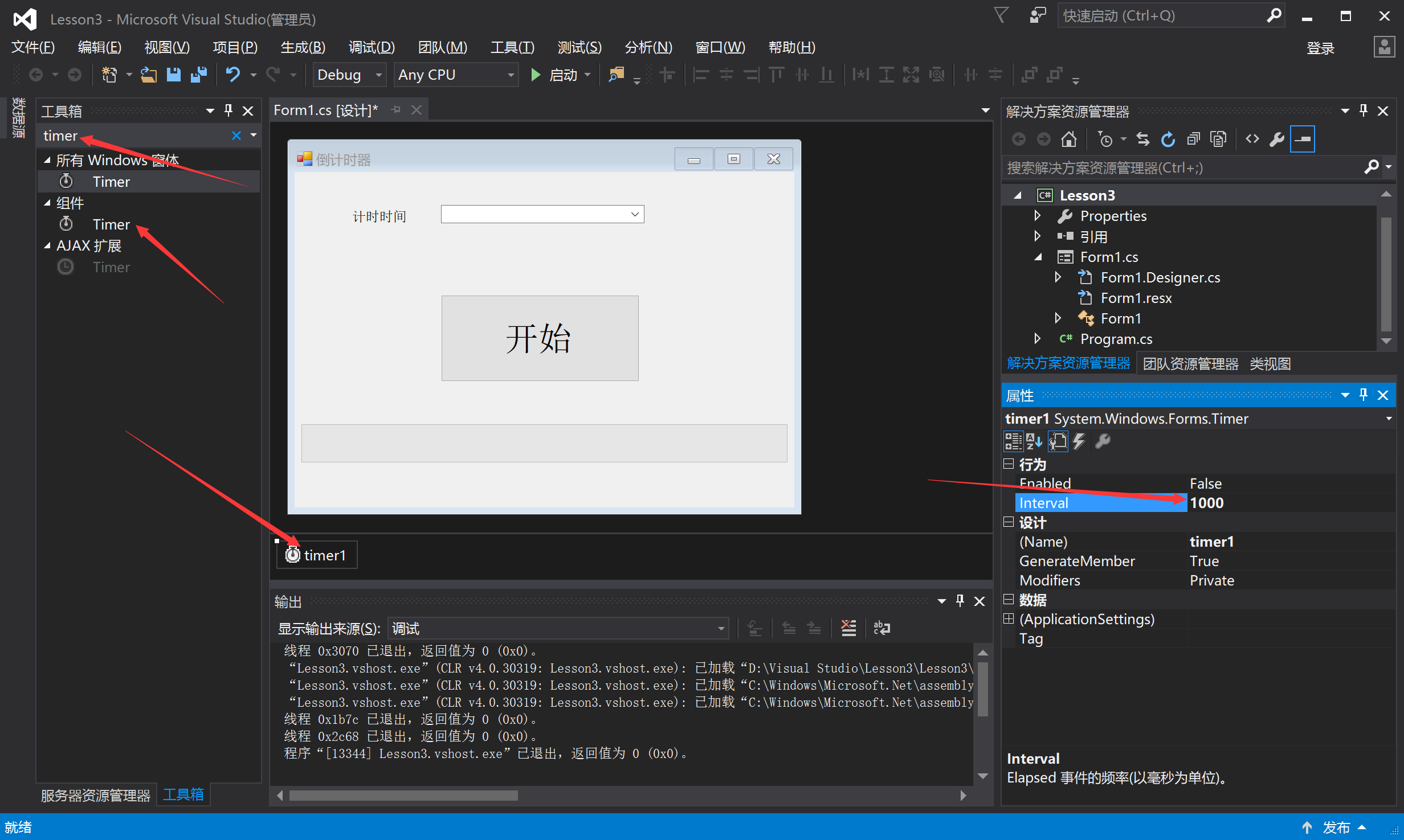Click the Save file toolbar icon
This screenshot has height=840, width=1404.
(x=173, y=75)
